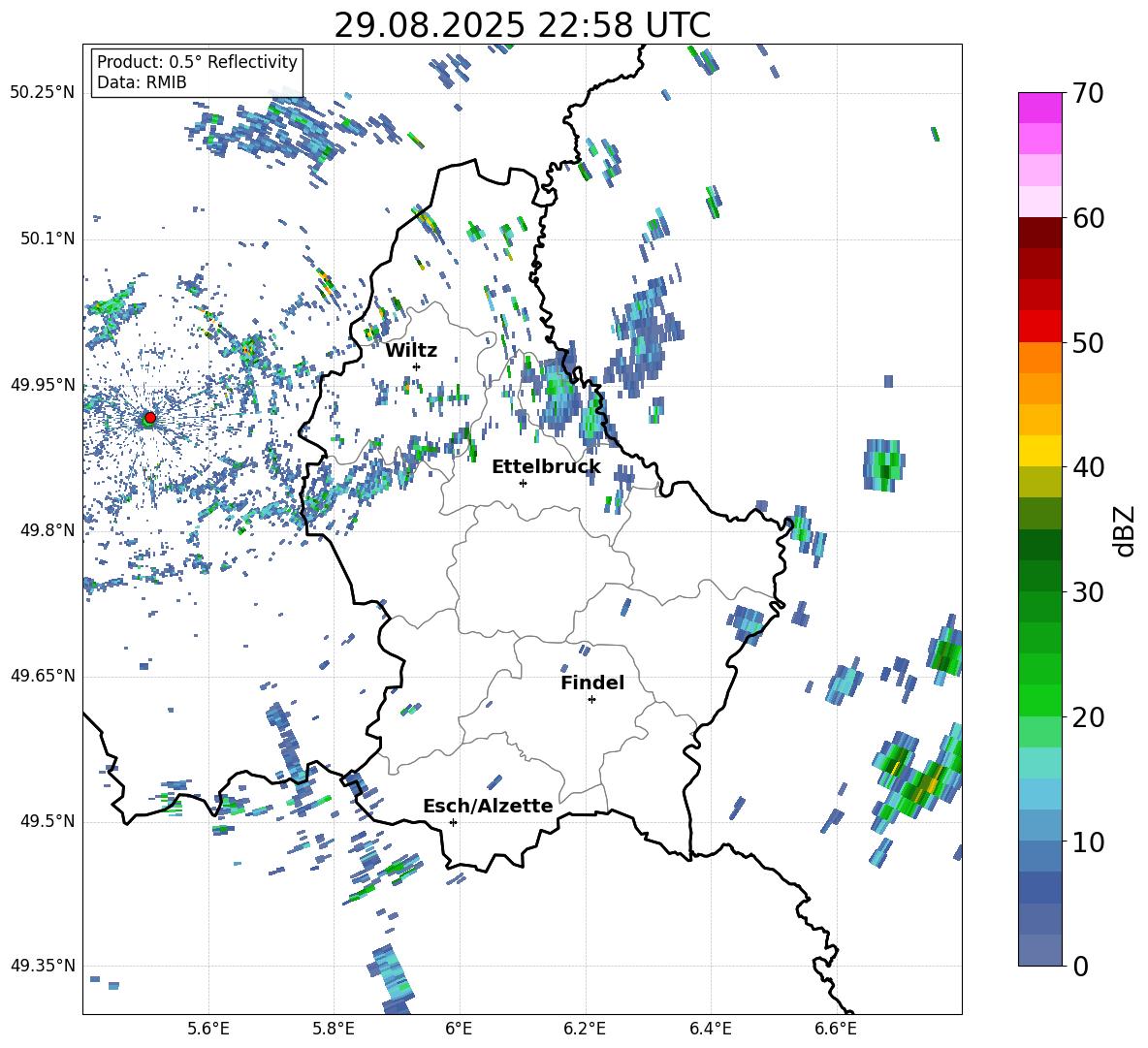Click the plot title 29.08.2025 22:58 UTC
Viewport: 1148px width, 1048px height.
click(x=522, y=25)
